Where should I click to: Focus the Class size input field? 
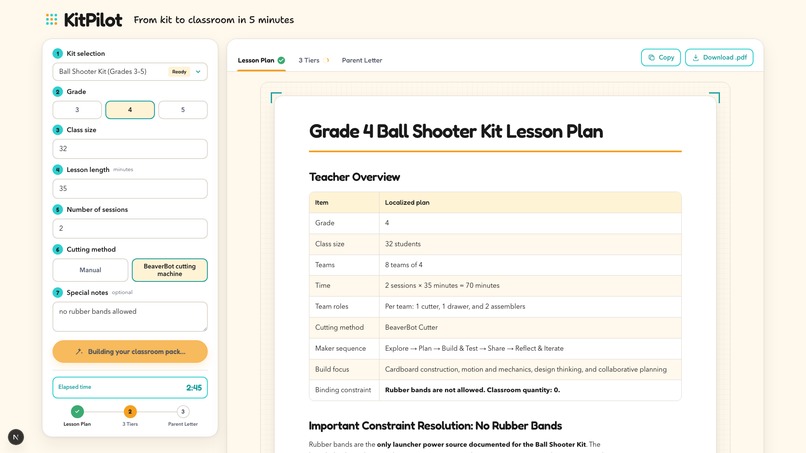(130, 149)
